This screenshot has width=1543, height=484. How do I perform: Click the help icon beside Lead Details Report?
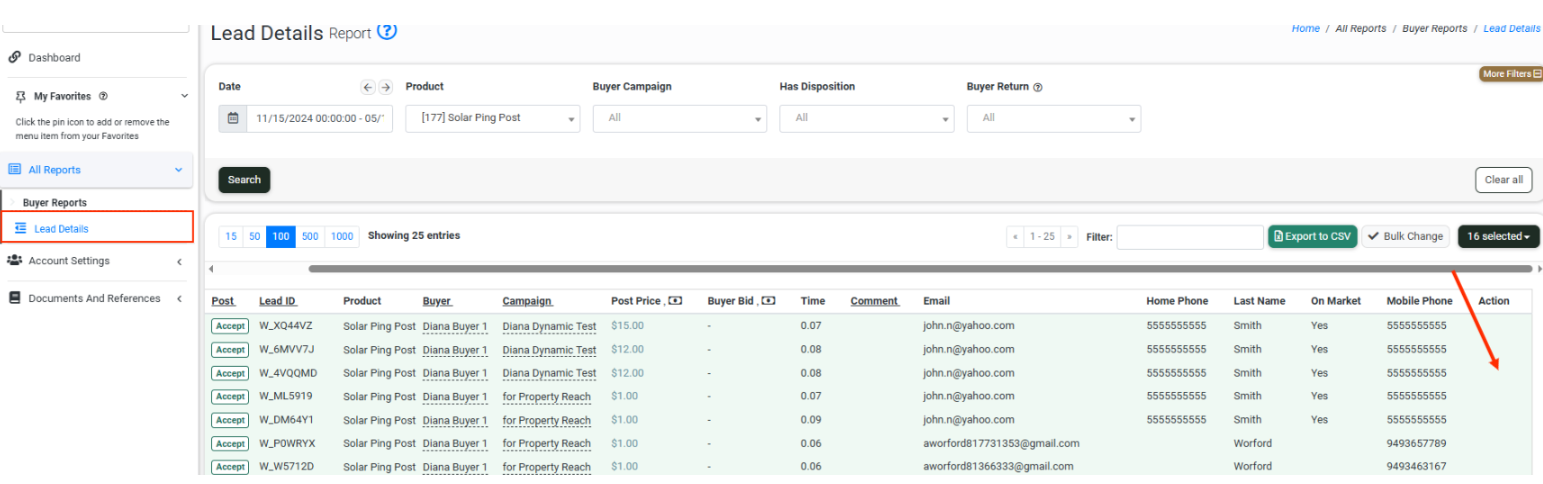click(387, 32)
